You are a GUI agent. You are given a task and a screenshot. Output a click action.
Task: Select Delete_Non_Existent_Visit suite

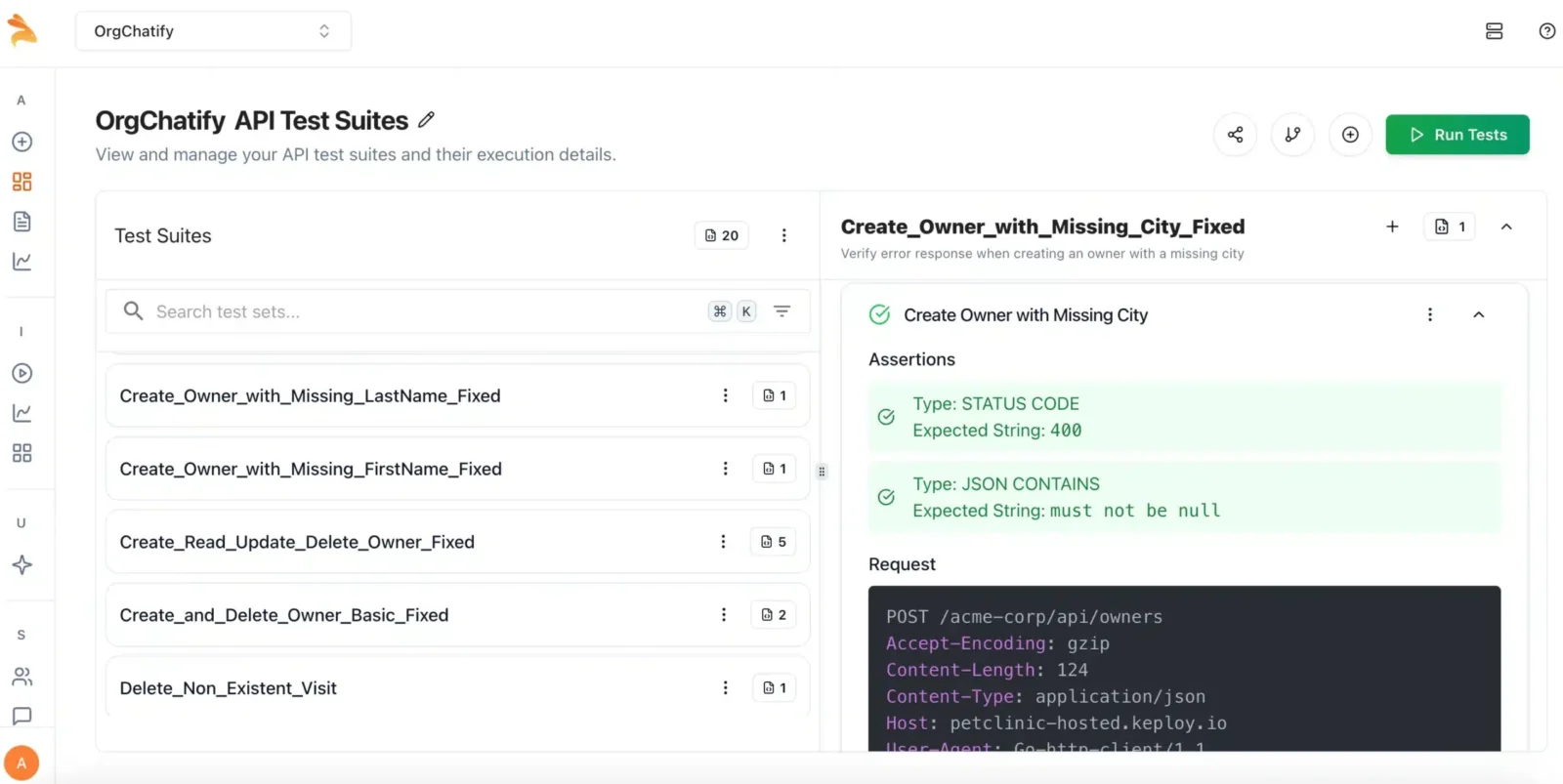[457, 688]
